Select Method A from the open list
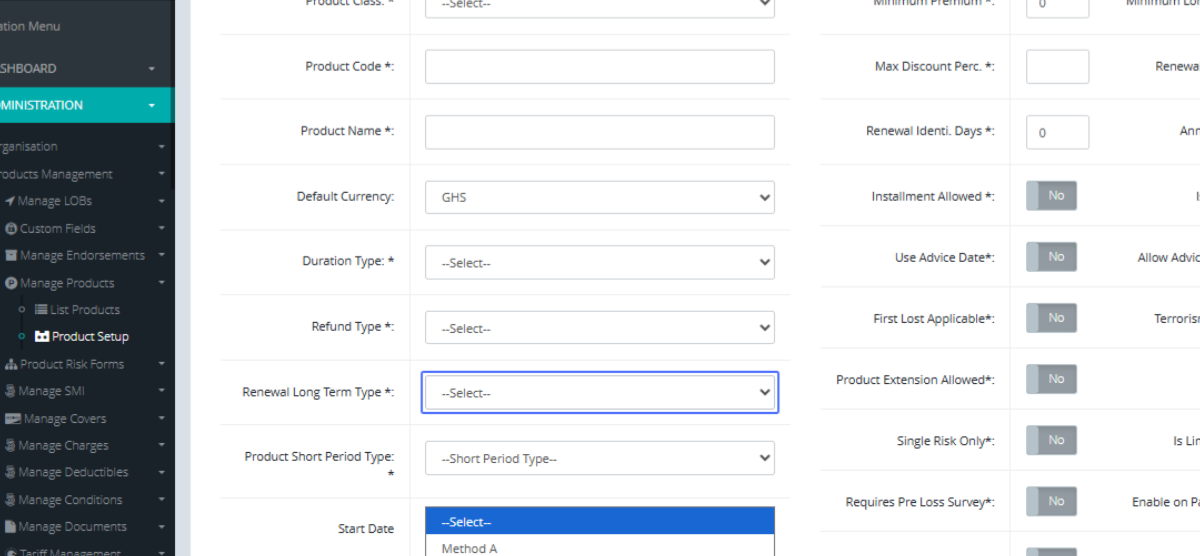The height and width of the screenshot is (556, 1200). [469, 548]
